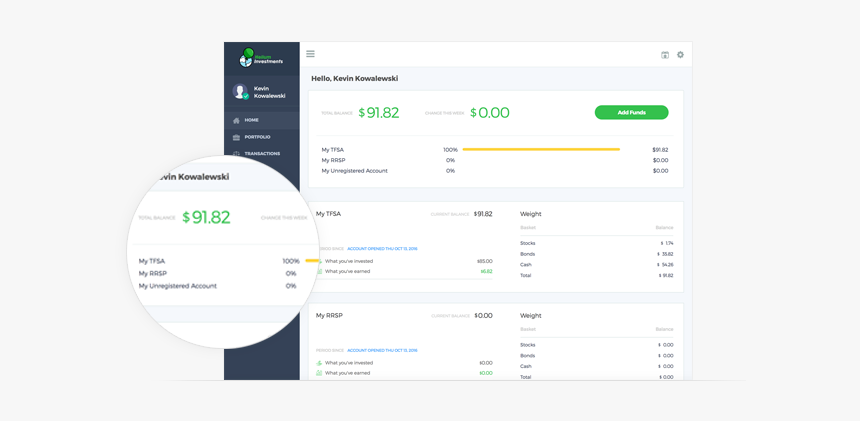Viewport: 860px width, 421px height.
Task: Click the Helium Investments logo
Action: point(261,58)
